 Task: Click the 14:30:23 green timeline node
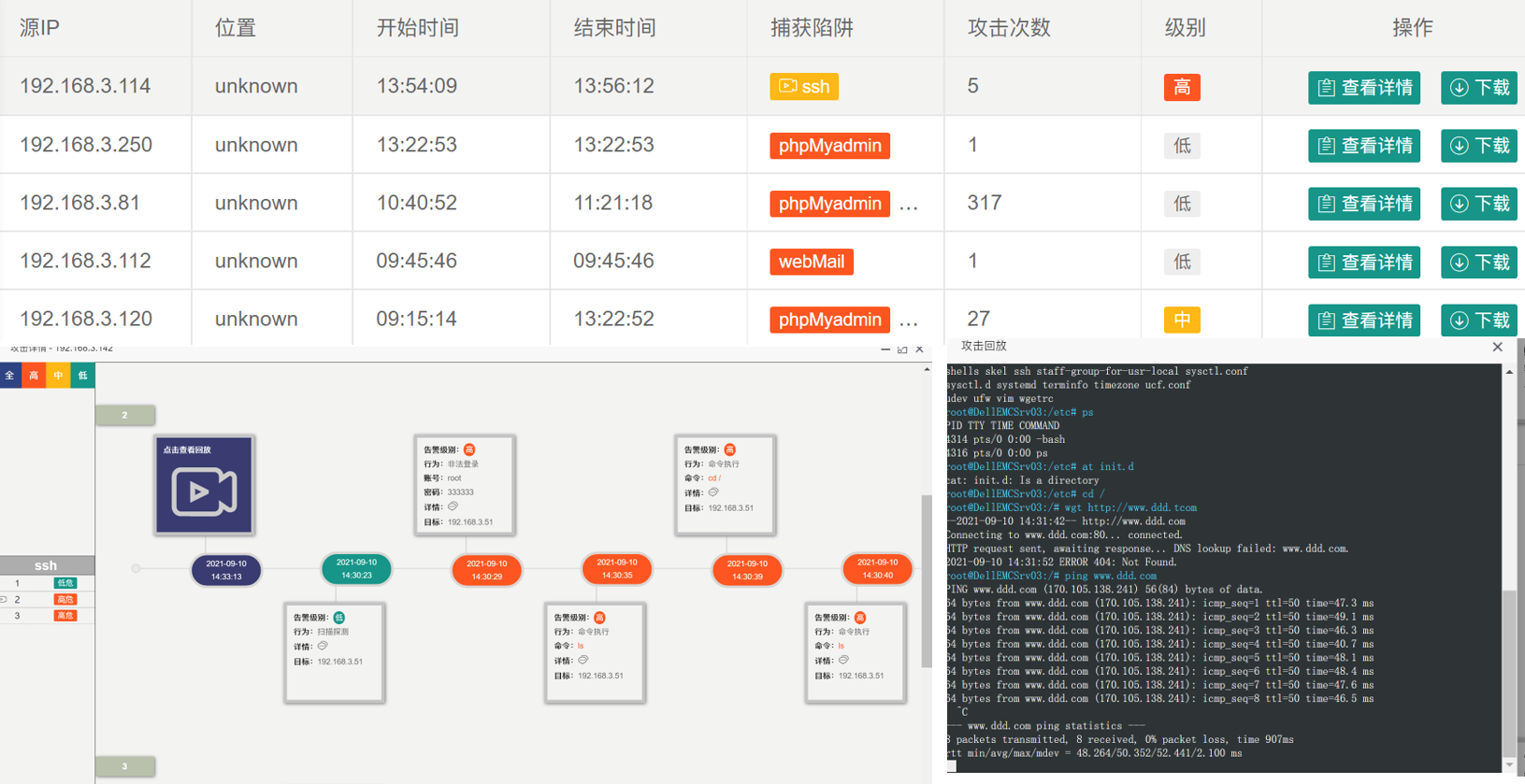click(x=356, y=569)
